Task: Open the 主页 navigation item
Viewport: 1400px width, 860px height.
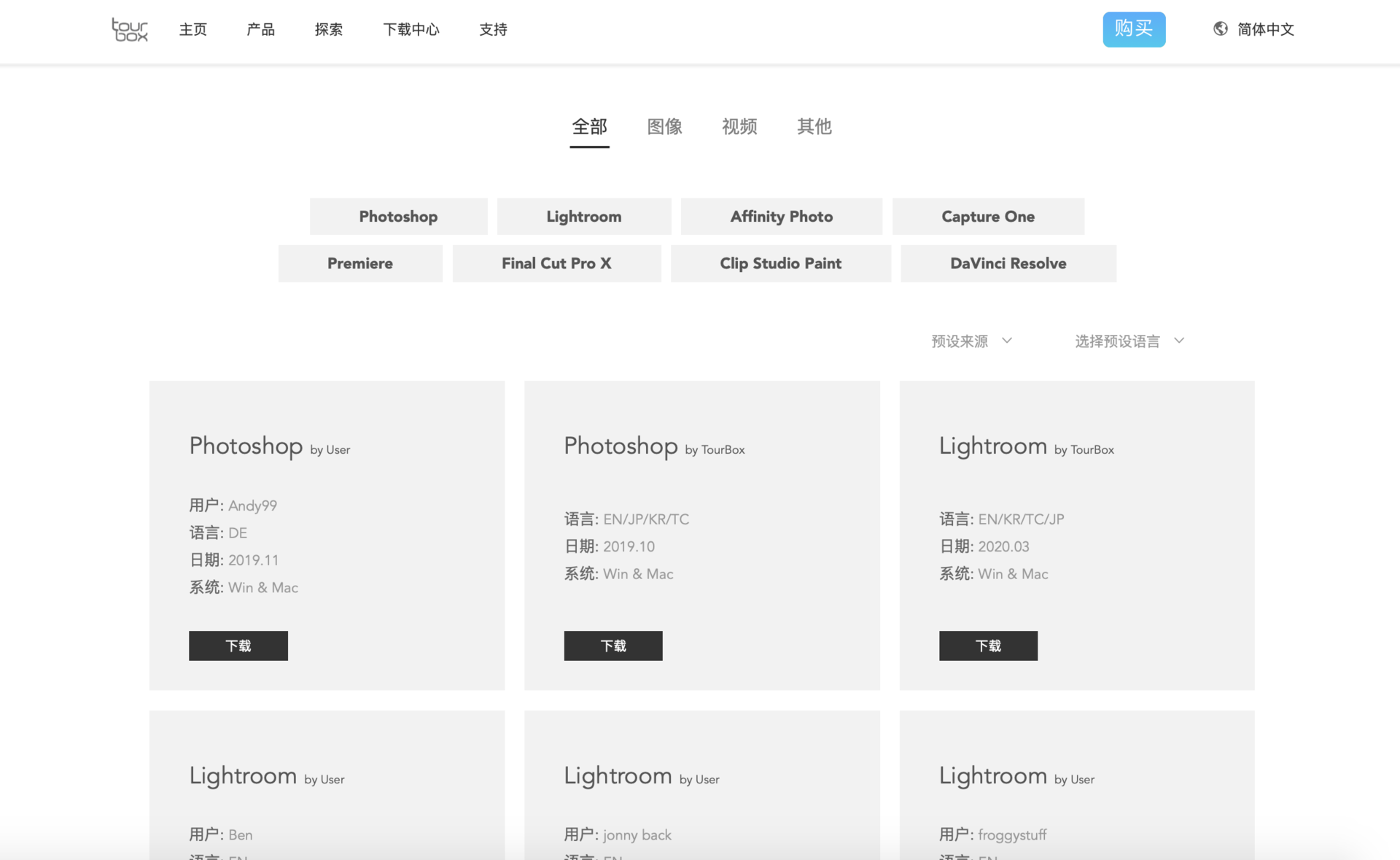Action: coord(193,29)
